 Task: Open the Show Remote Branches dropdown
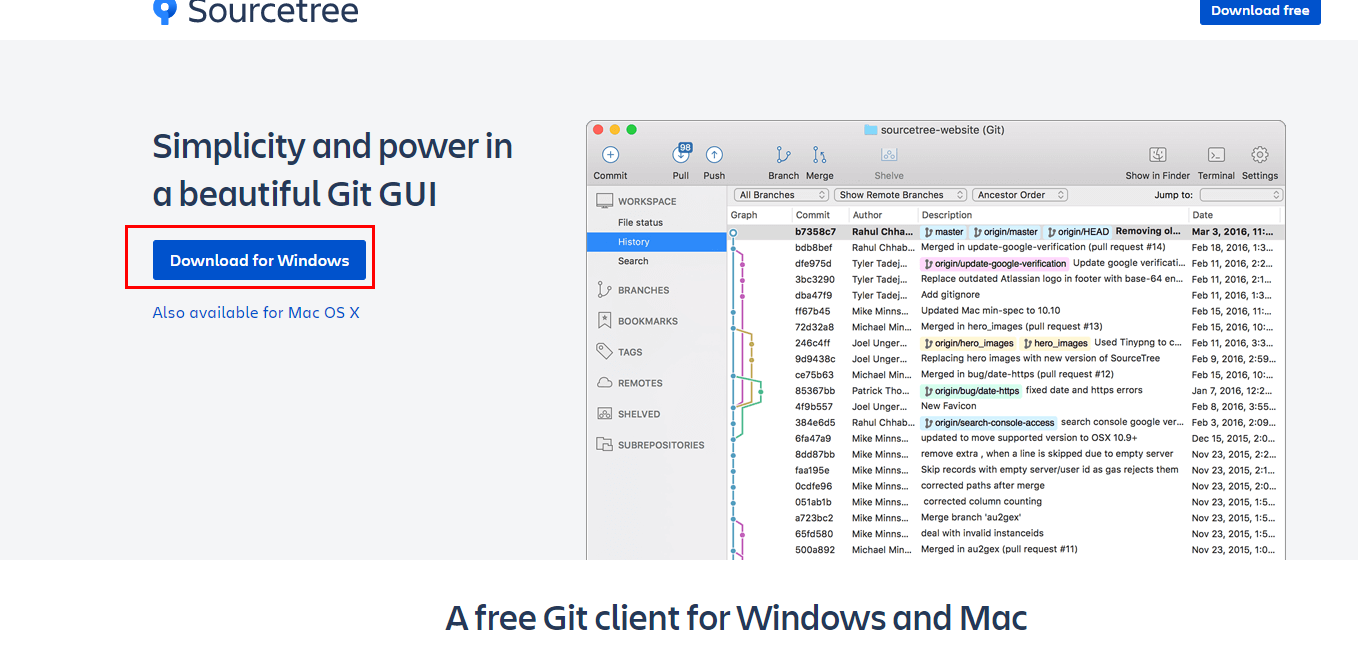(901, 195)
